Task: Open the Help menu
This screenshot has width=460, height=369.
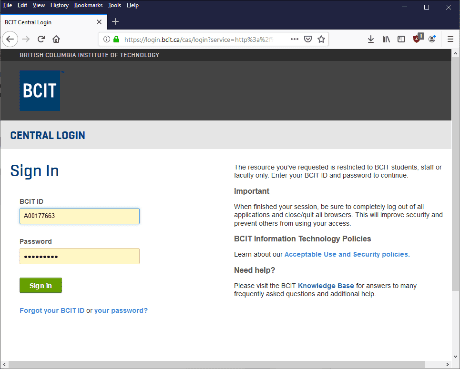Action: (133, 5)
